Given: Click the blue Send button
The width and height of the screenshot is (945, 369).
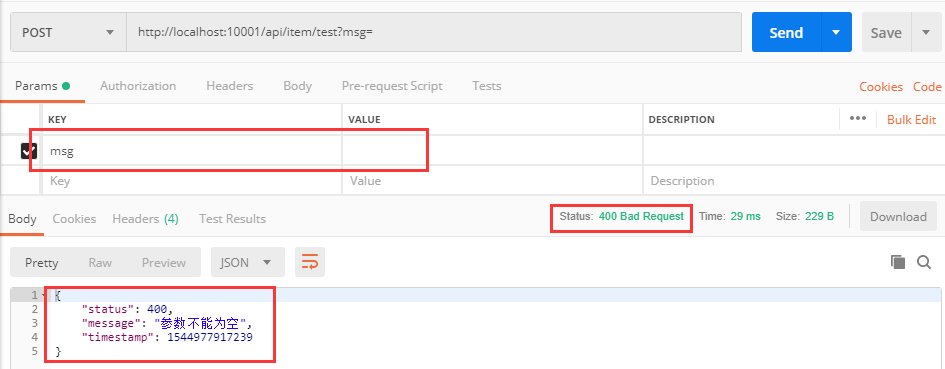Looking at the screenshot, I should click(786, 33).
